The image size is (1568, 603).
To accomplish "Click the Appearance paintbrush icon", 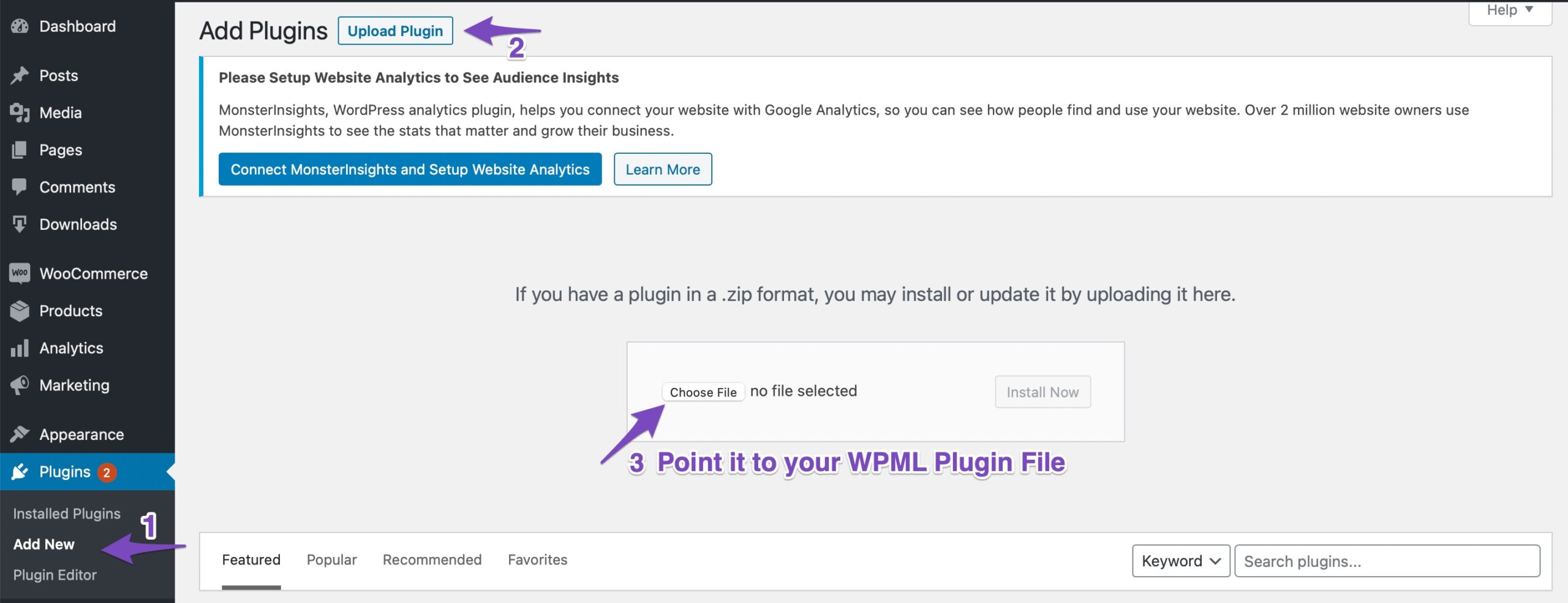I will [x=20, y=434].
